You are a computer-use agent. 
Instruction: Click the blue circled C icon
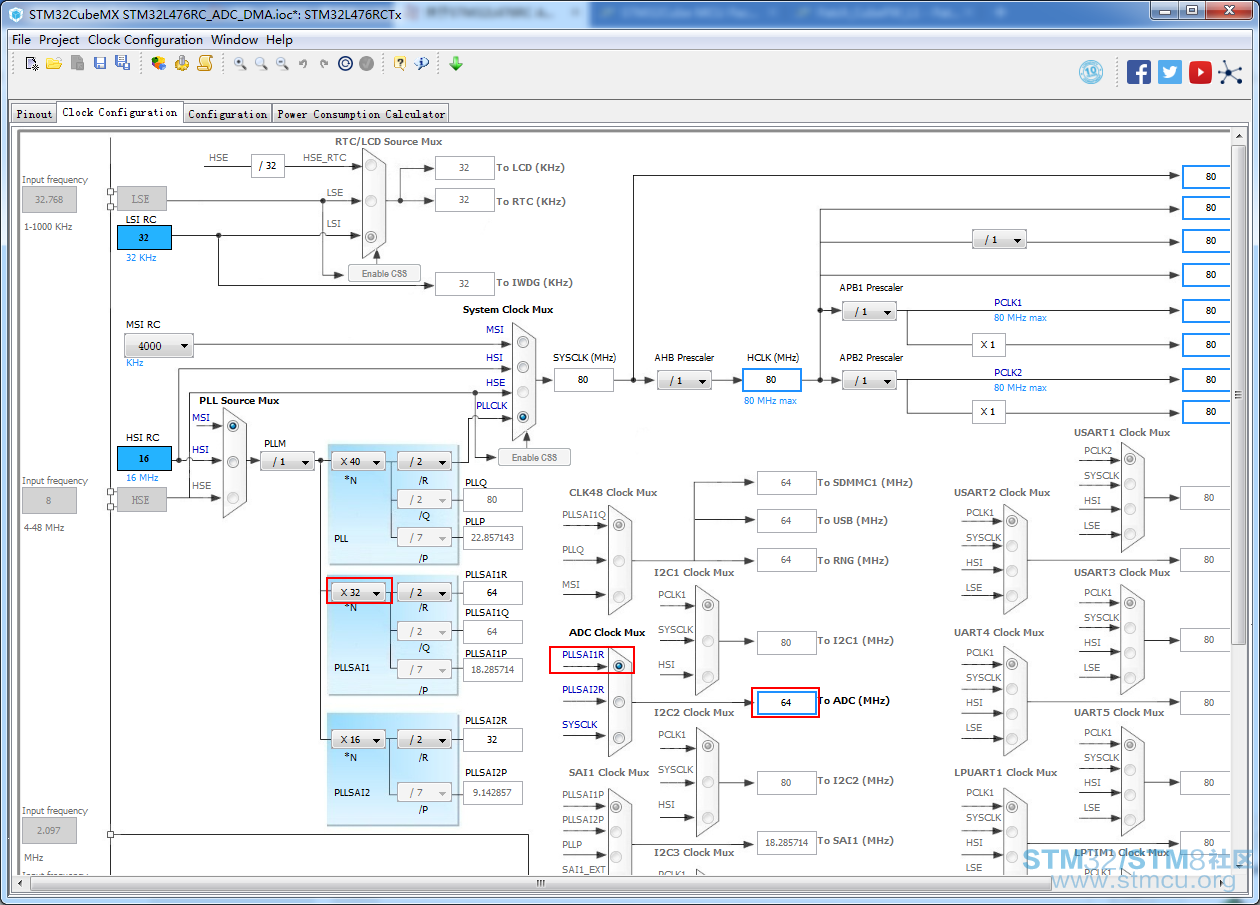tap(346, 63)
